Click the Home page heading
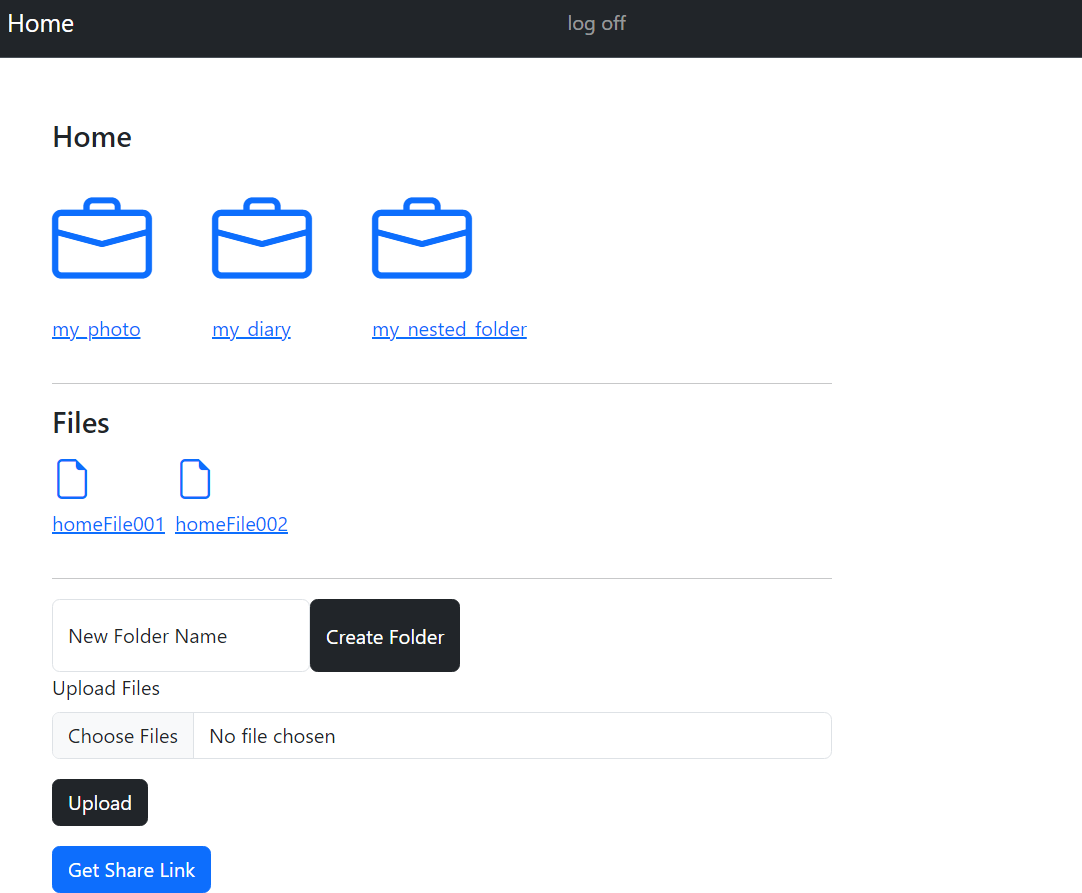This screenshot has width=1082, height=893. click(x=92, y=137)
